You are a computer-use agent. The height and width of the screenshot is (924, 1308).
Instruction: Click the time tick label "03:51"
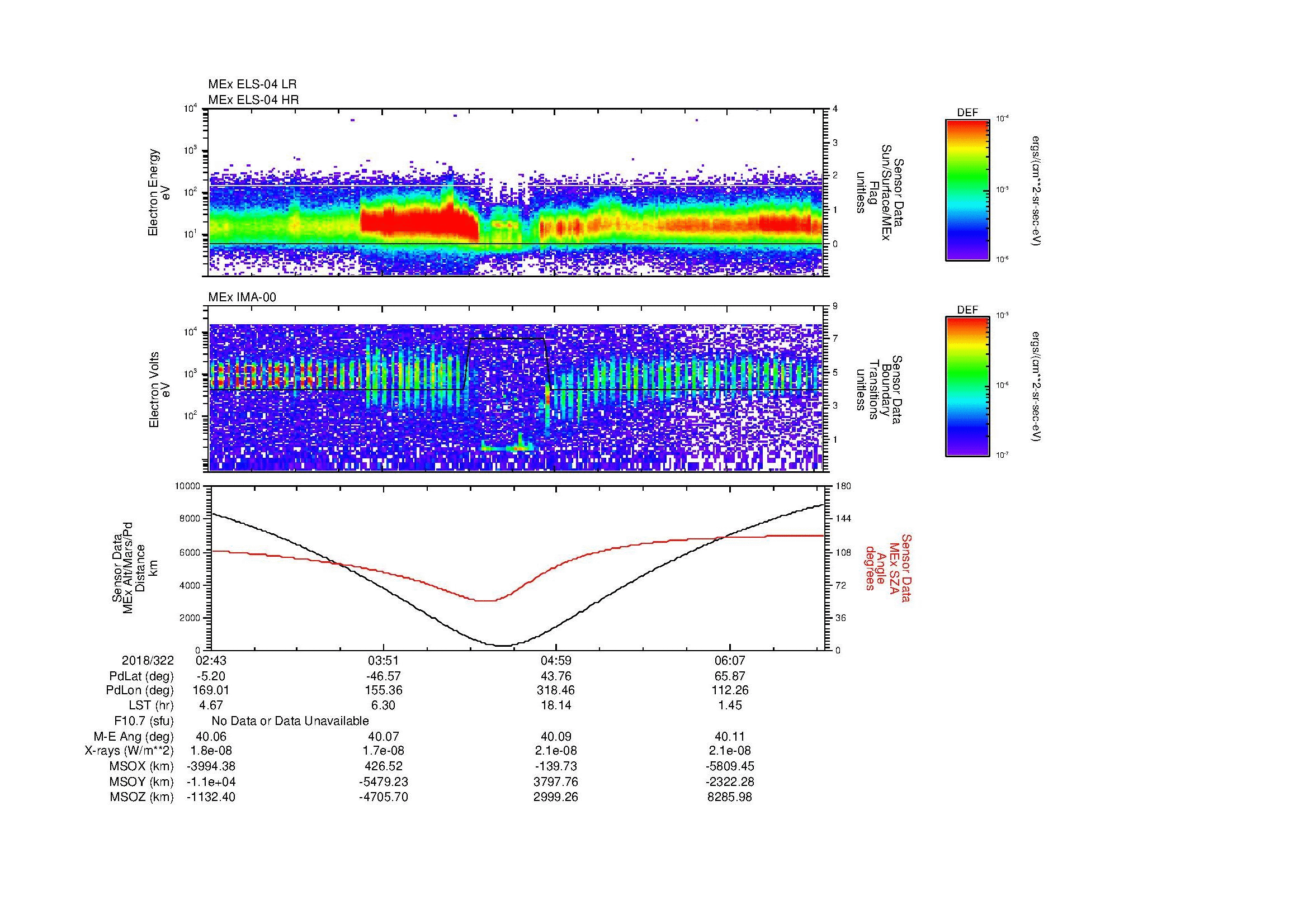click(x=384, y=661)
